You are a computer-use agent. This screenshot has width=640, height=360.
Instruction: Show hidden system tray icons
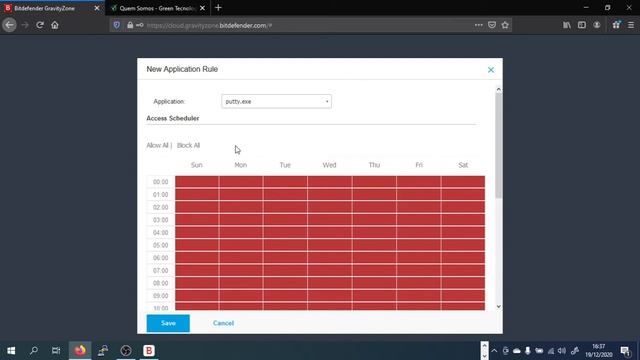494,351
